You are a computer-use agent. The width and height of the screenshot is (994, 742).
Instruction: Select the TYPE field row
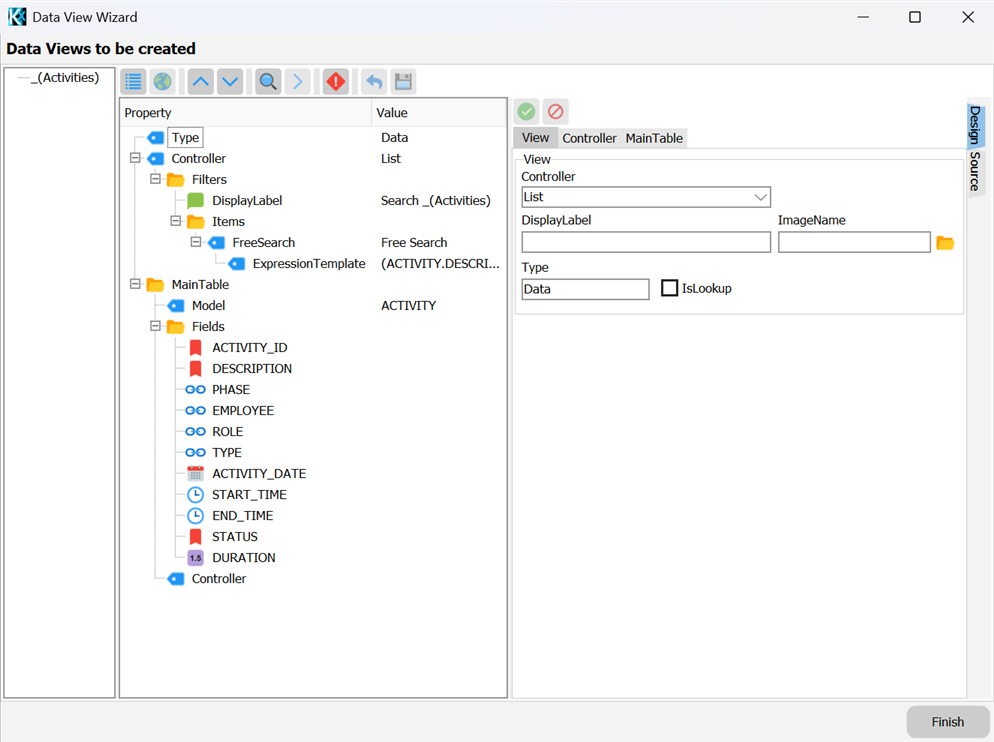coord(227,453)
